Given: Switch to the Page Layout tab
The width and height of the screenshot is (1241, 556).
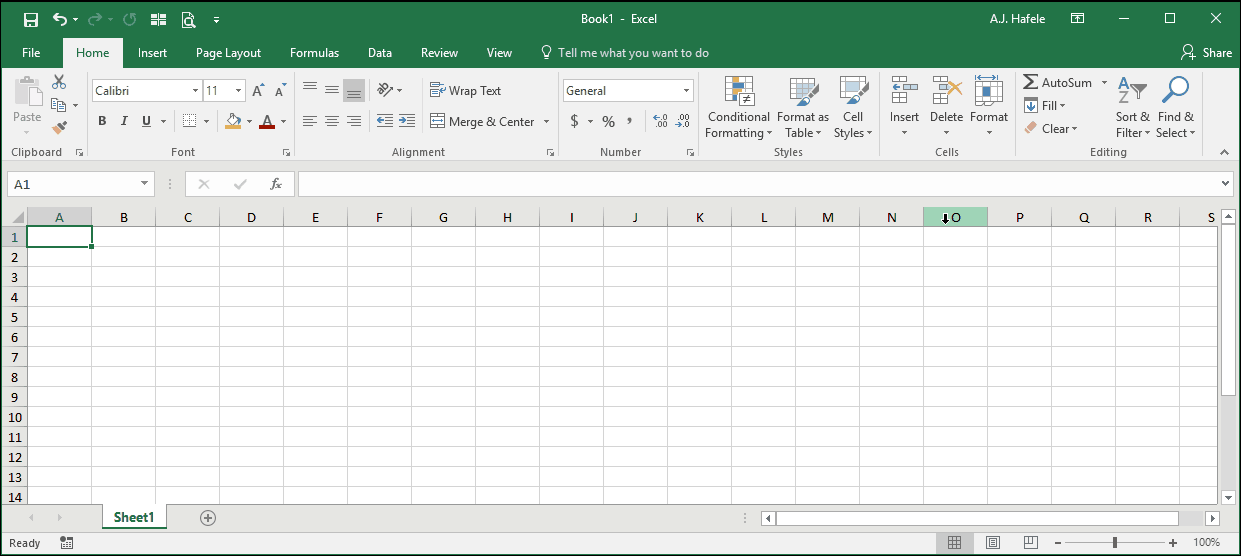Looking at the screenshot, I should pos(228,53).
